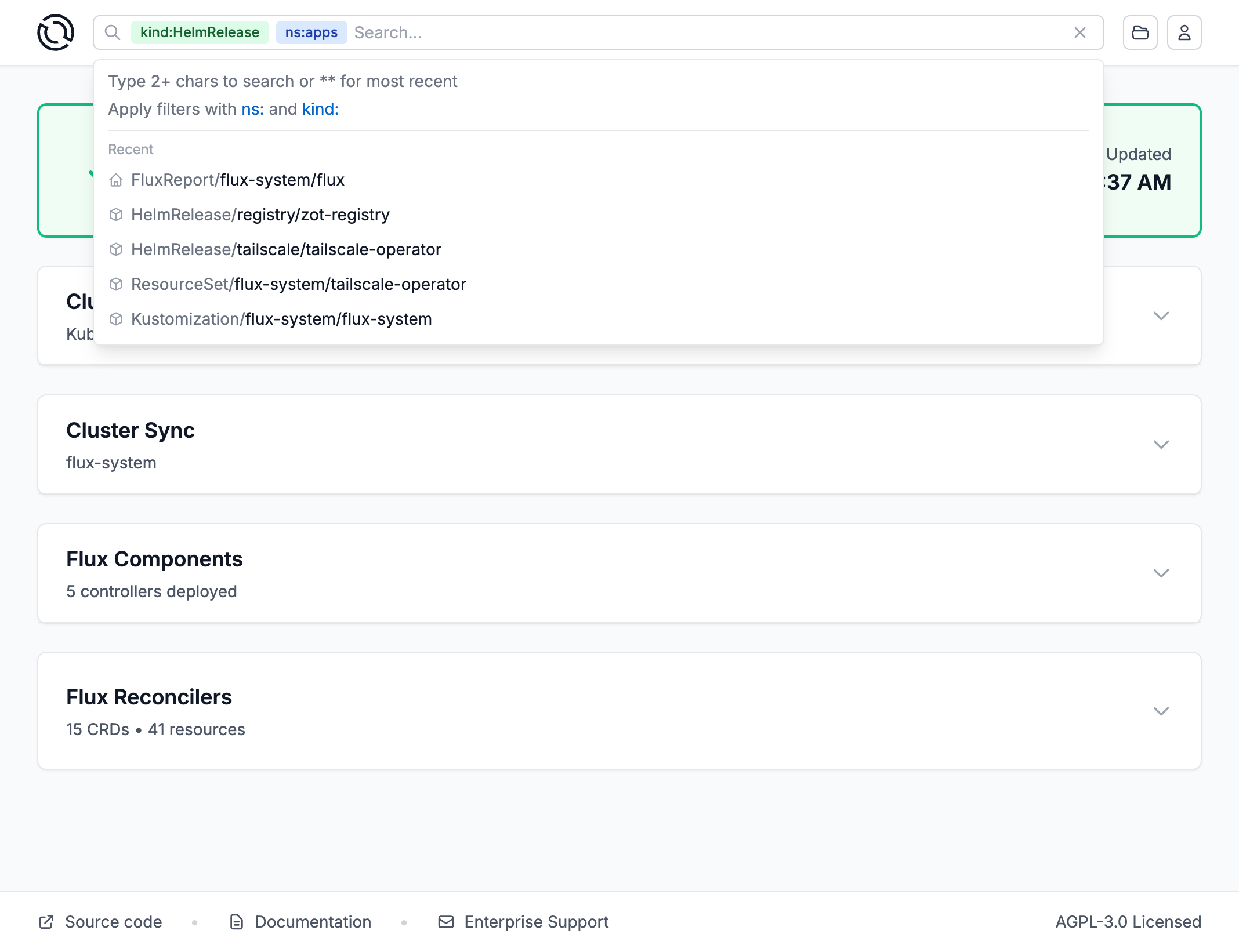Click the ns: filter hint link
The height and width of the screenshot is (952, 1239).
pyautogui.click(x=252, y=110)
